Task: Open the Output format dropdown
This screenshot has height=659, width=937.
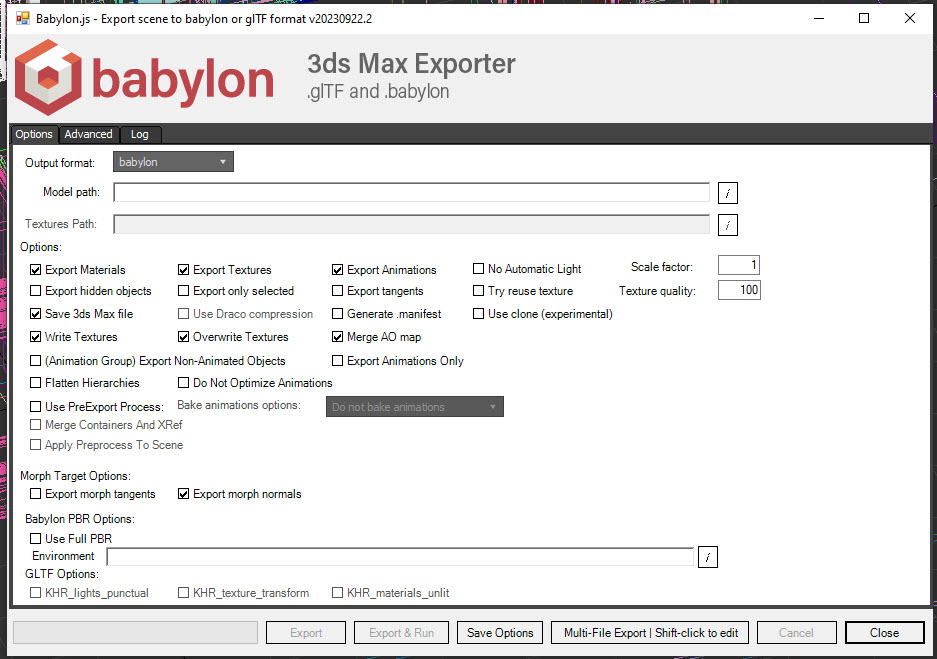Action: [172, 160]
